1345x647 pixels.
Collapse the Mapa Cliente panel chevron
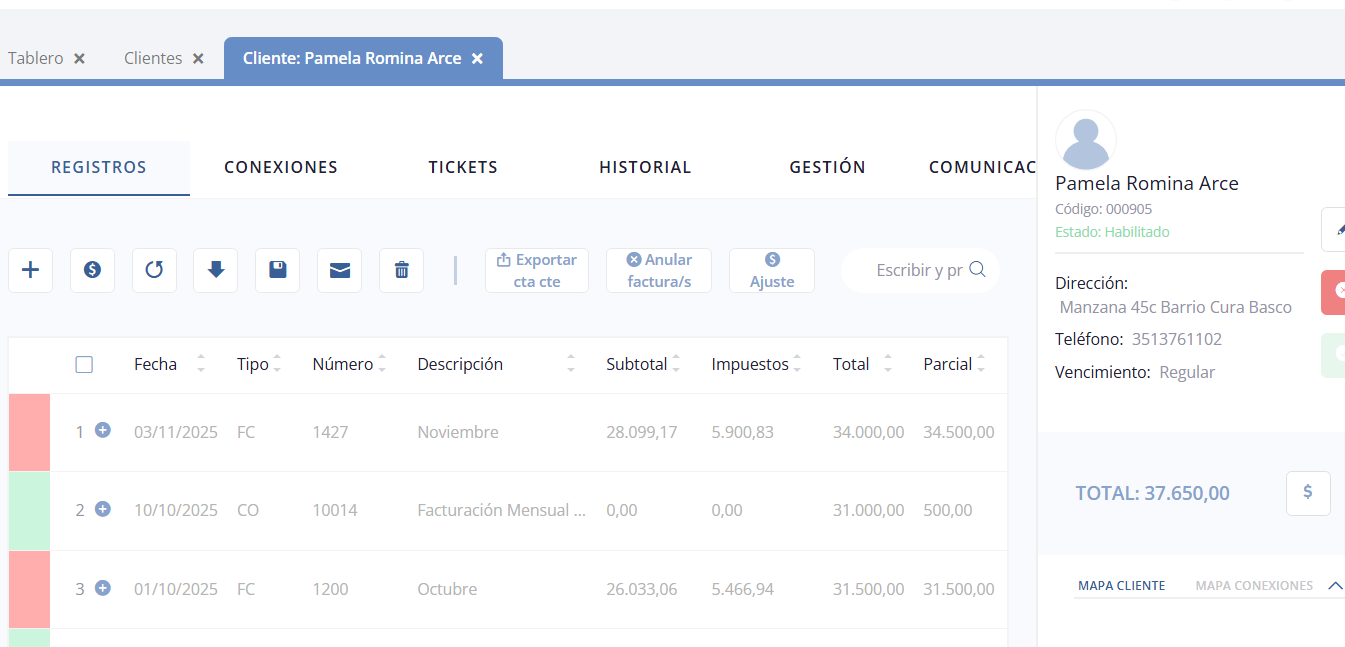(x=1334, y=586)
